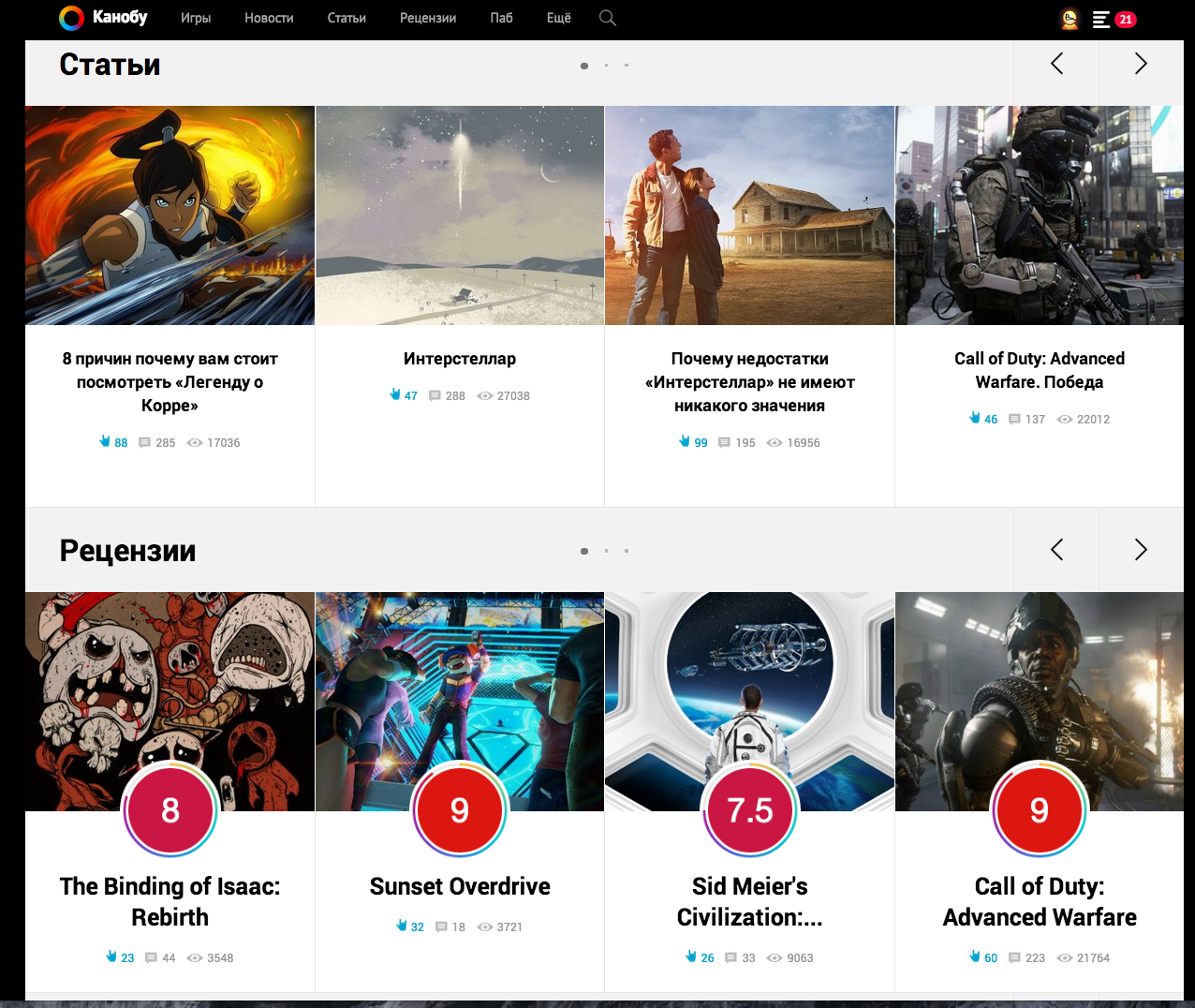1195x1008 pixels.
Task: Like the Sid Meier's Civilization review
Action: 691,956
